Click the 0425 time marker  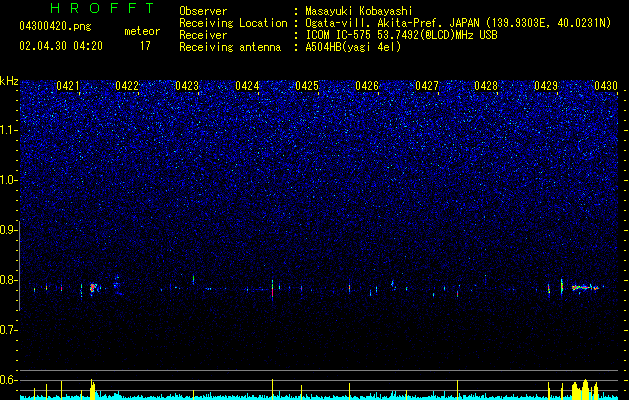click(x=307, y=86)
